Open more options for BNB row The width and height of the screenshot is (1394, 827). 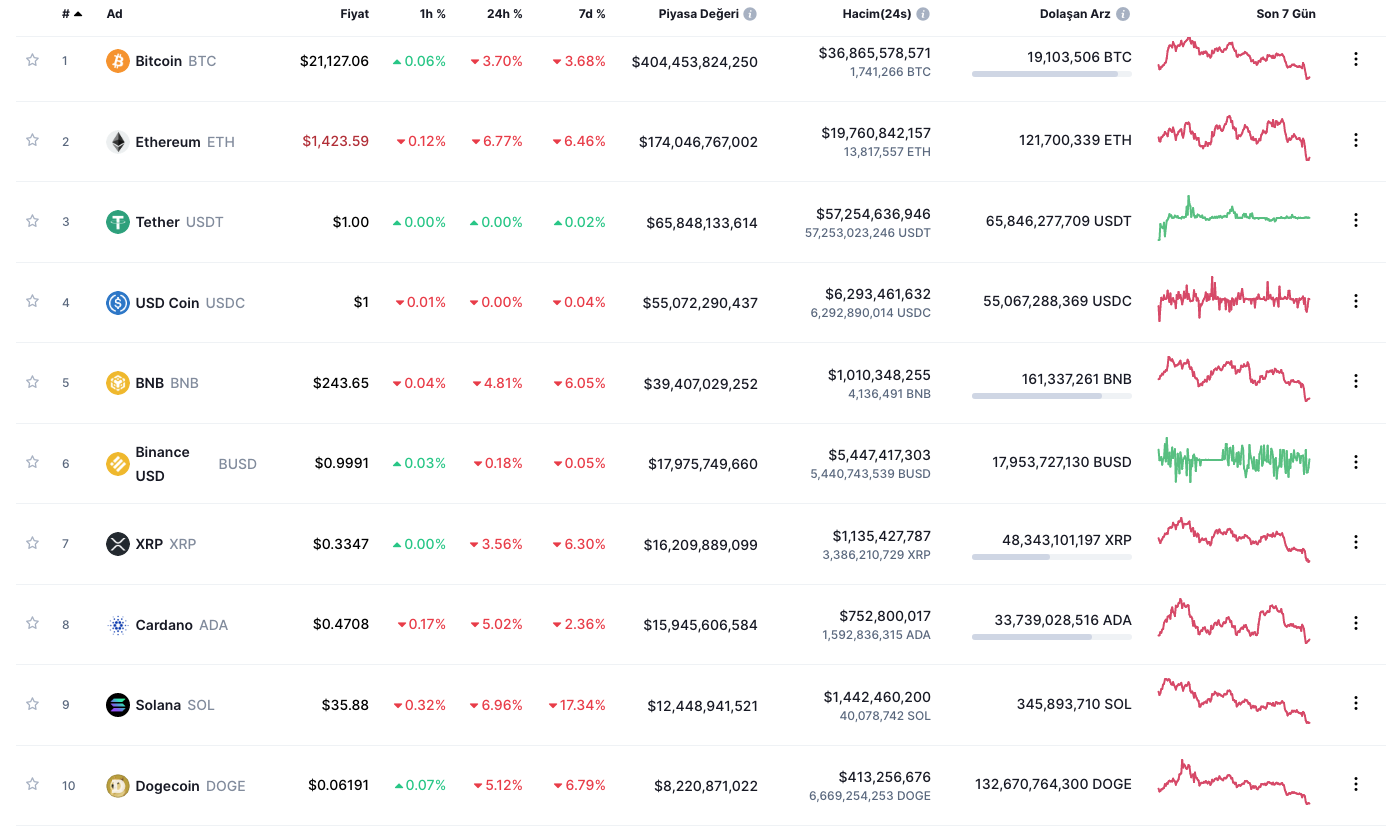[1356, 381]
